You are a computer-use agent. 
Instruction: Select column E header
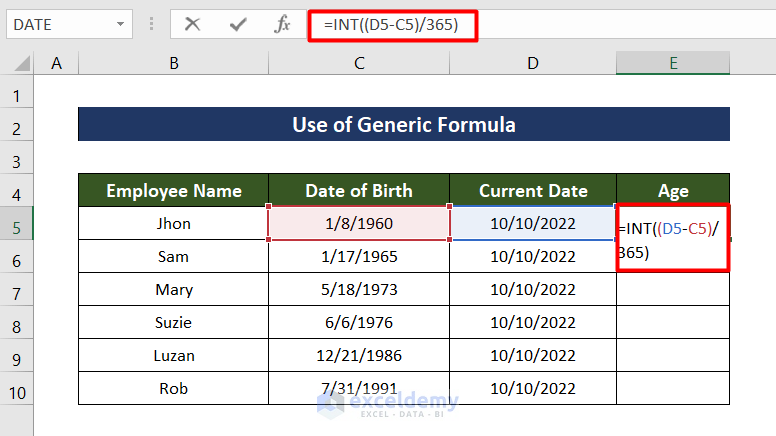[x=673, y=63]
